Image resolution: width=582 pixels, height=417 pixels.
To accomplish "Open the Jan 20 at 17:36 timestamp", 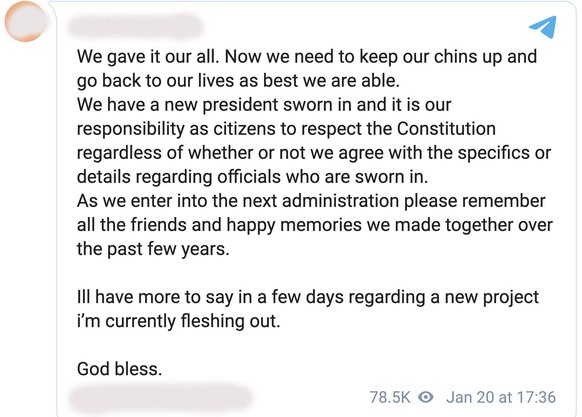I will point(501,397).
